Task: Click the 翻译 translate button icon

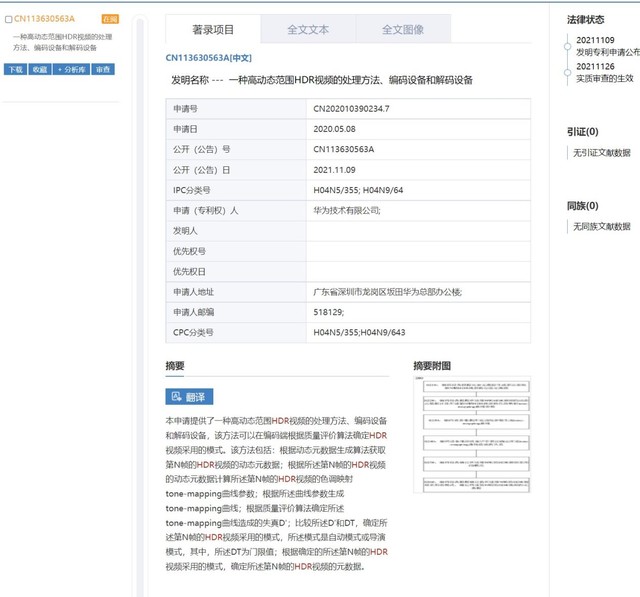Action: tap(177, 397)
